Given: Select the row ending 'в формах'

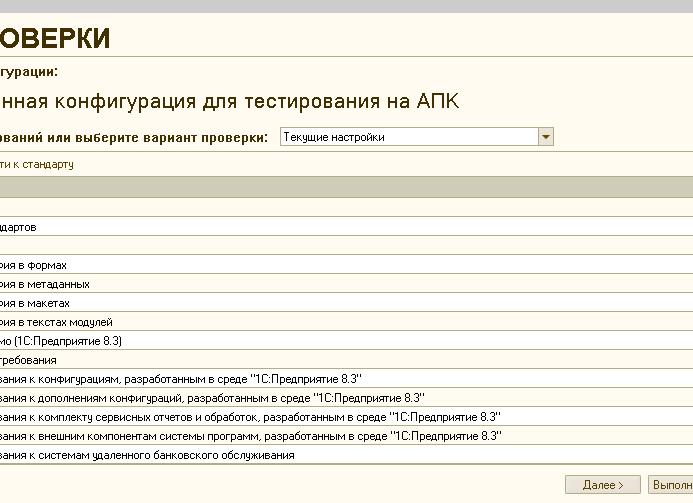Looking at the screenshot, I should point(346,264).
